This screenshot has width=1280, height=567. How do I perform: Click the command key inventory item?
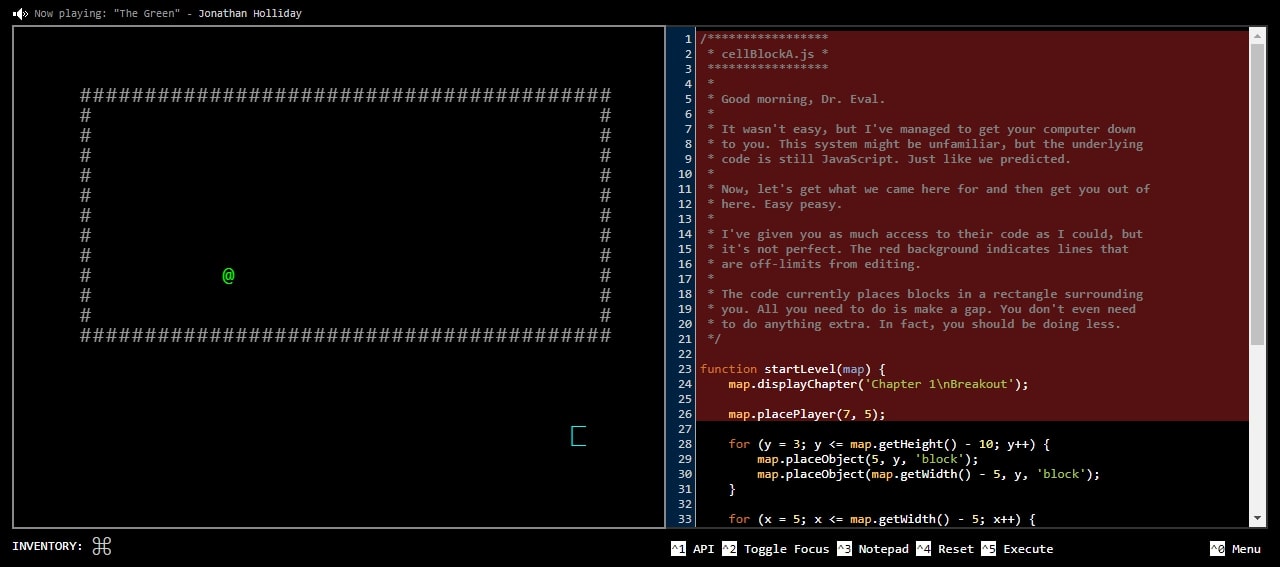(101, 546)
